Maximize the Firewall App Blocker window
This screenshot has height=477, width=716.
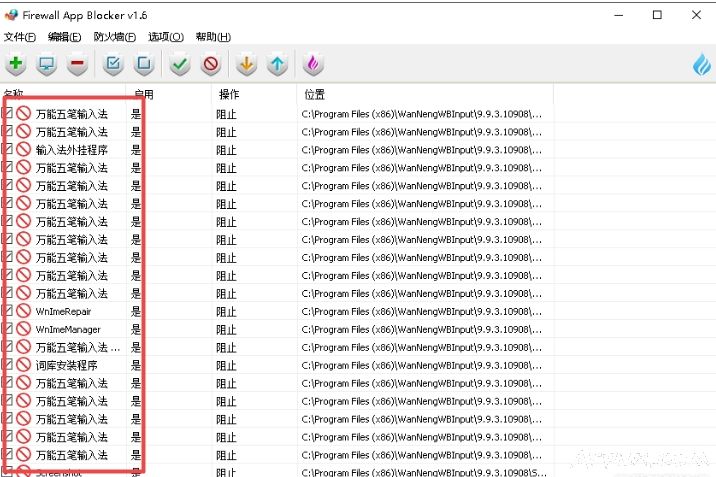click(657, 15)
